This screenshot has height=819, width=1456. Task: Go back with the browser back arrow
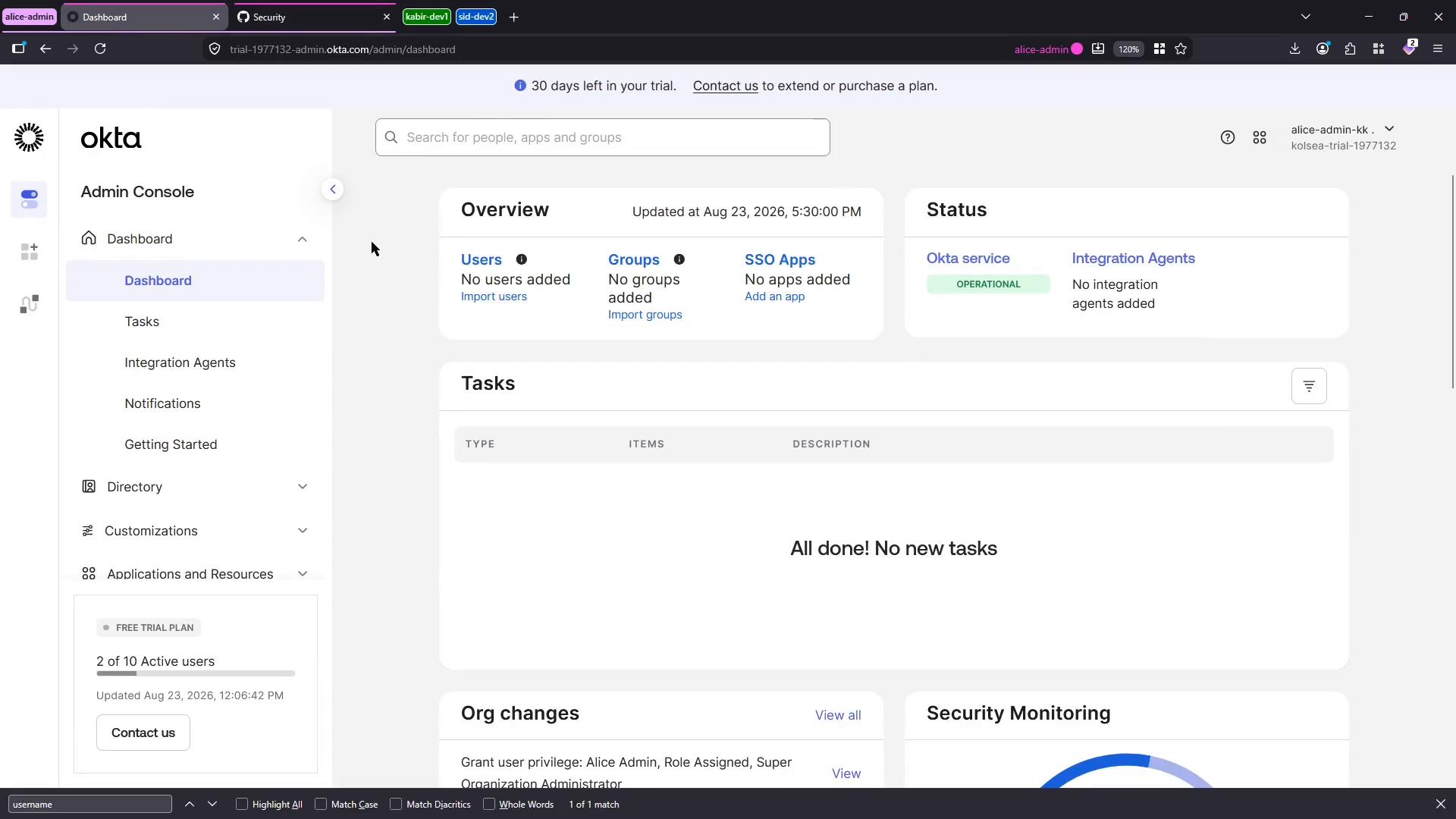click(45, 49)
